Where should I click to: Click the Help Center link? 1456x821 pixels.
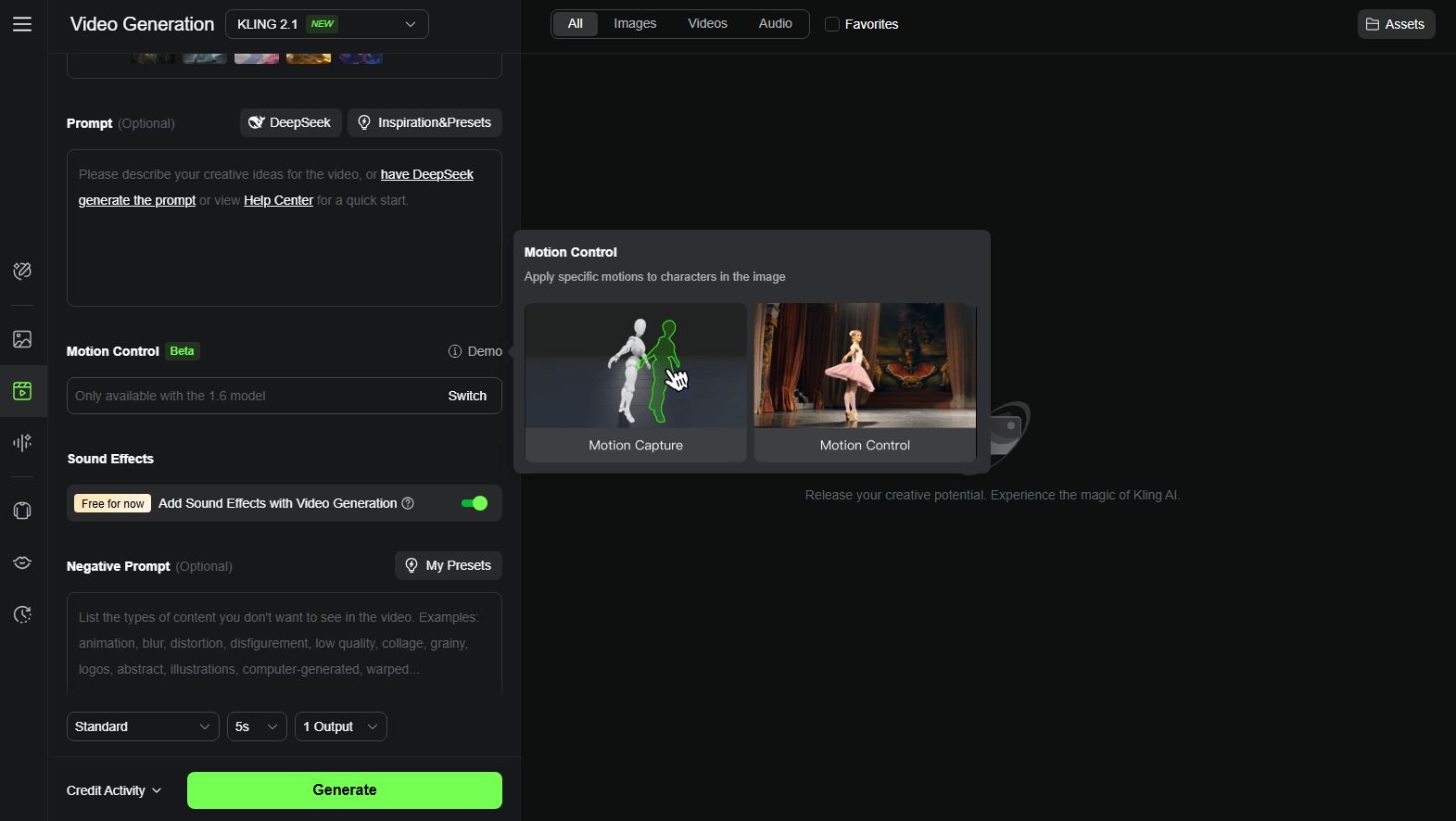[278, 200]
